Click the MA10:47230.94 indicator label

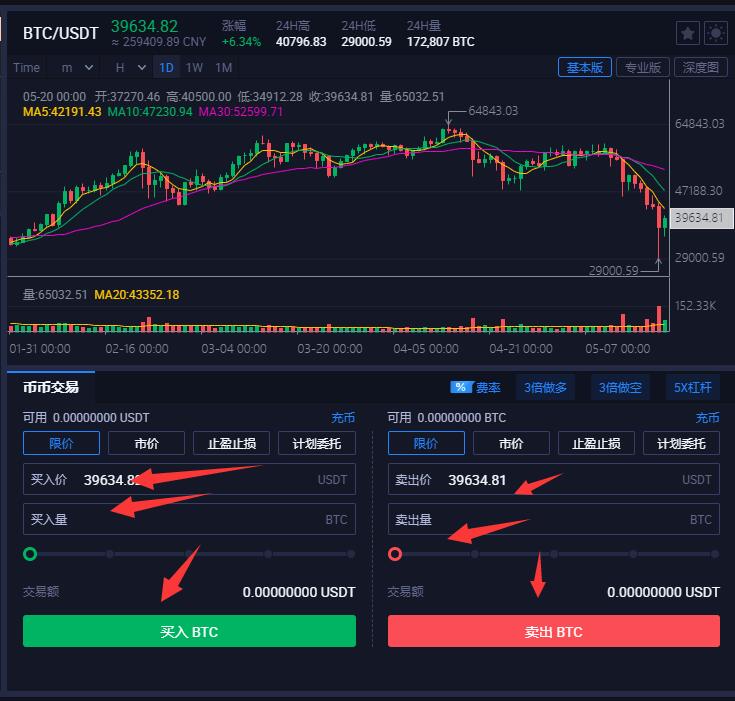tap(150, 112)
